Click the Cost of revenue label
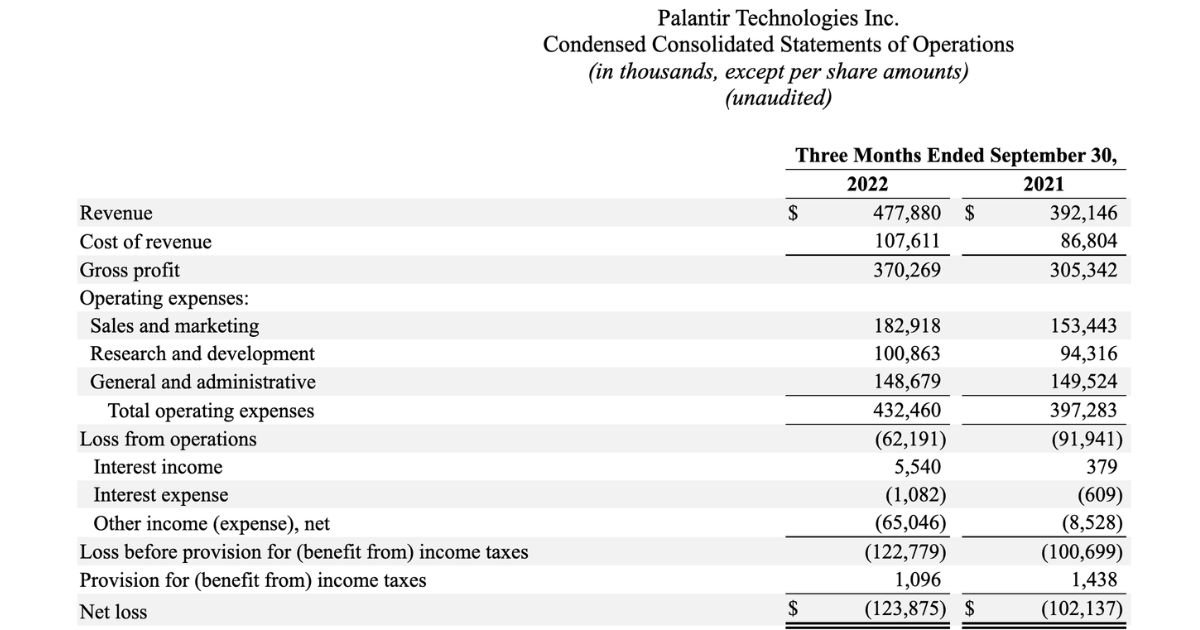This screenshot has width=1200, height=630. click(x=146, y=242)
